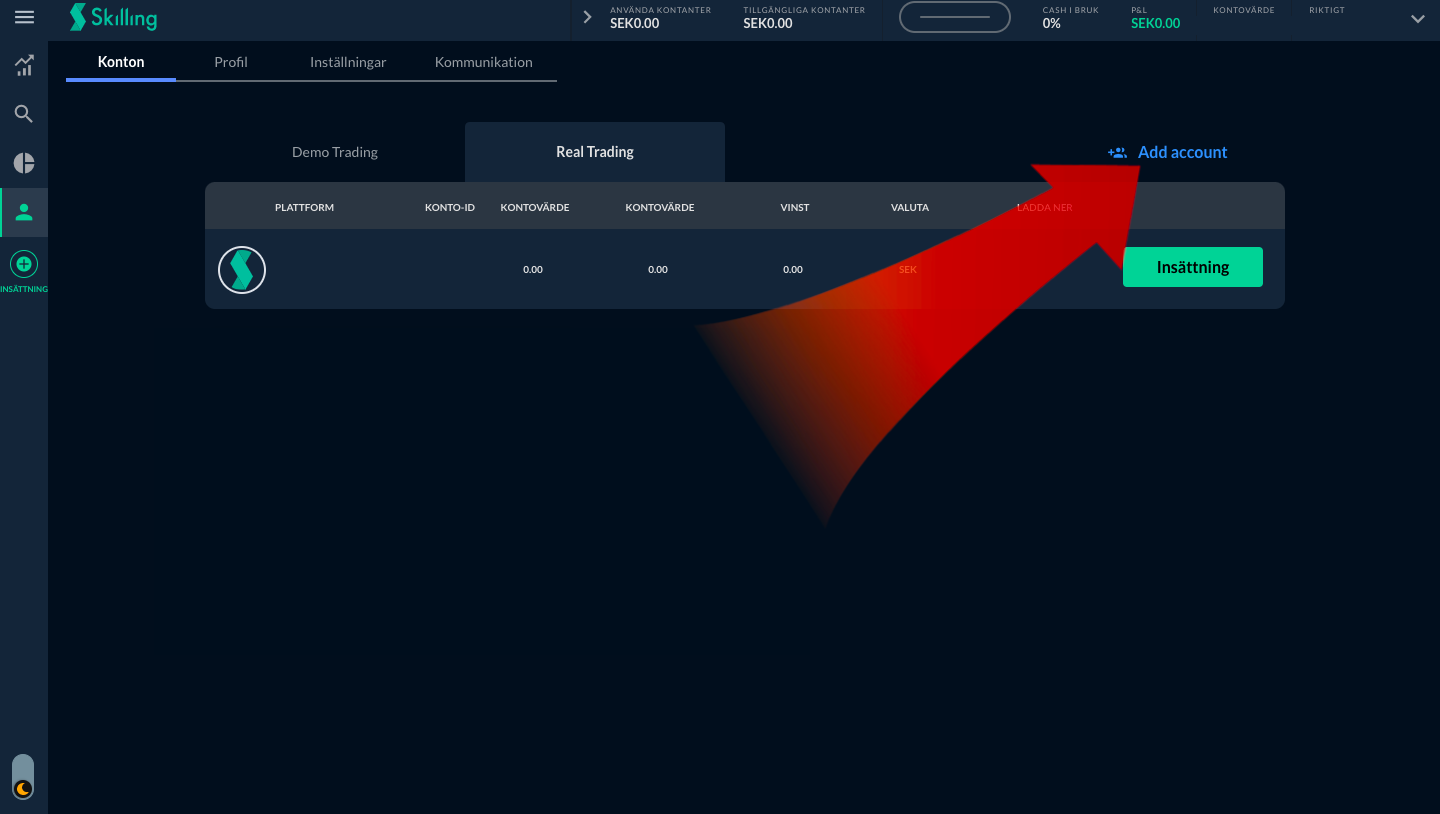Click the Add account link
1440x814 pixels.
pos(1182,152)
